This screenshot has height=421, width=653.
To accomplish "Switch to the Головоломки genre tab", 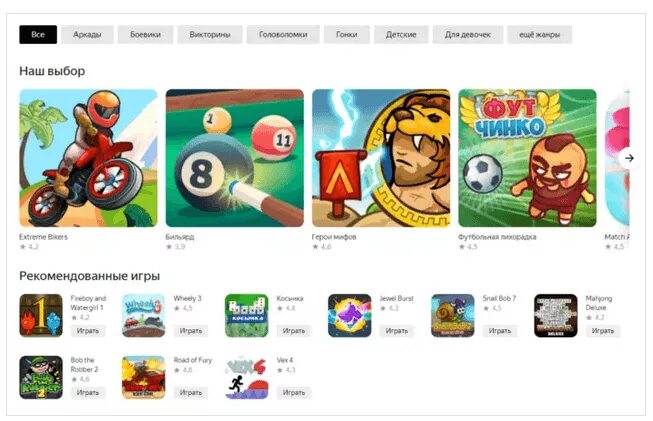I will (x=283, y=35).
